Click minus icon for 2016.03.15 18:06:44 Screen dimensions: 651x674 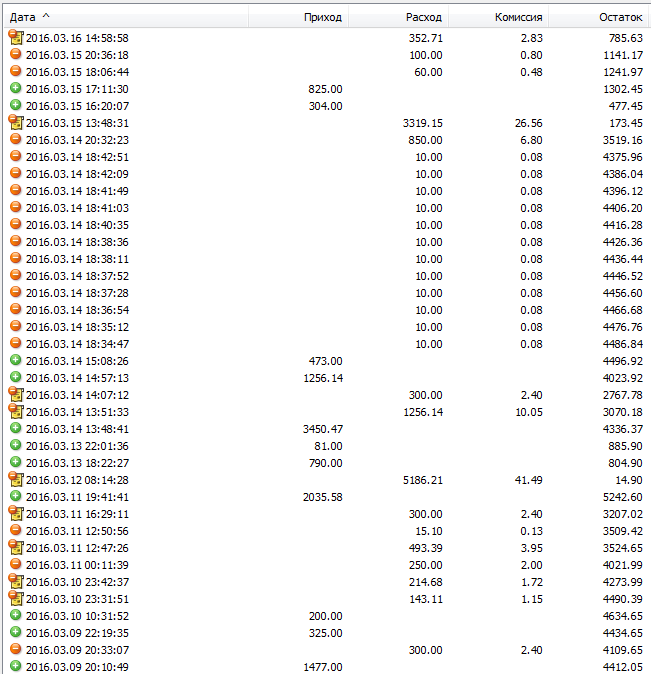[15, 71]
